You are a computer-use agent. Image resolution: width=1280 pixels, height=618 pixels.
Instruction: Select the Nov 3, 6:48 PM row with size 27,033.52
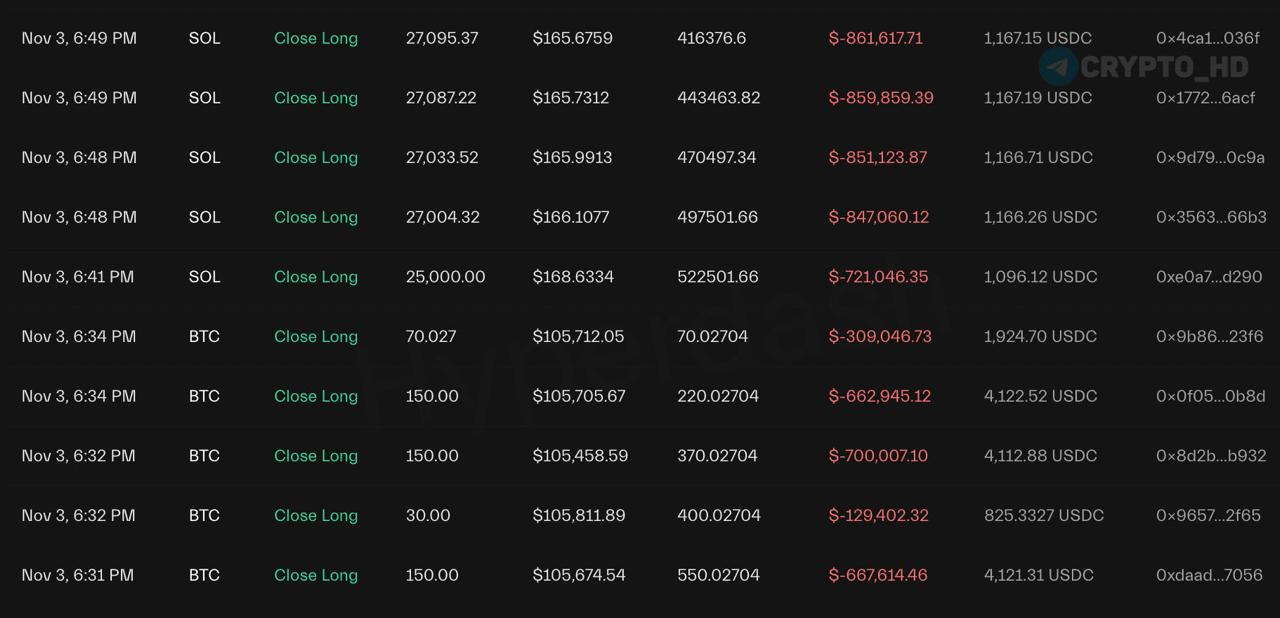[x=640, y=157]
